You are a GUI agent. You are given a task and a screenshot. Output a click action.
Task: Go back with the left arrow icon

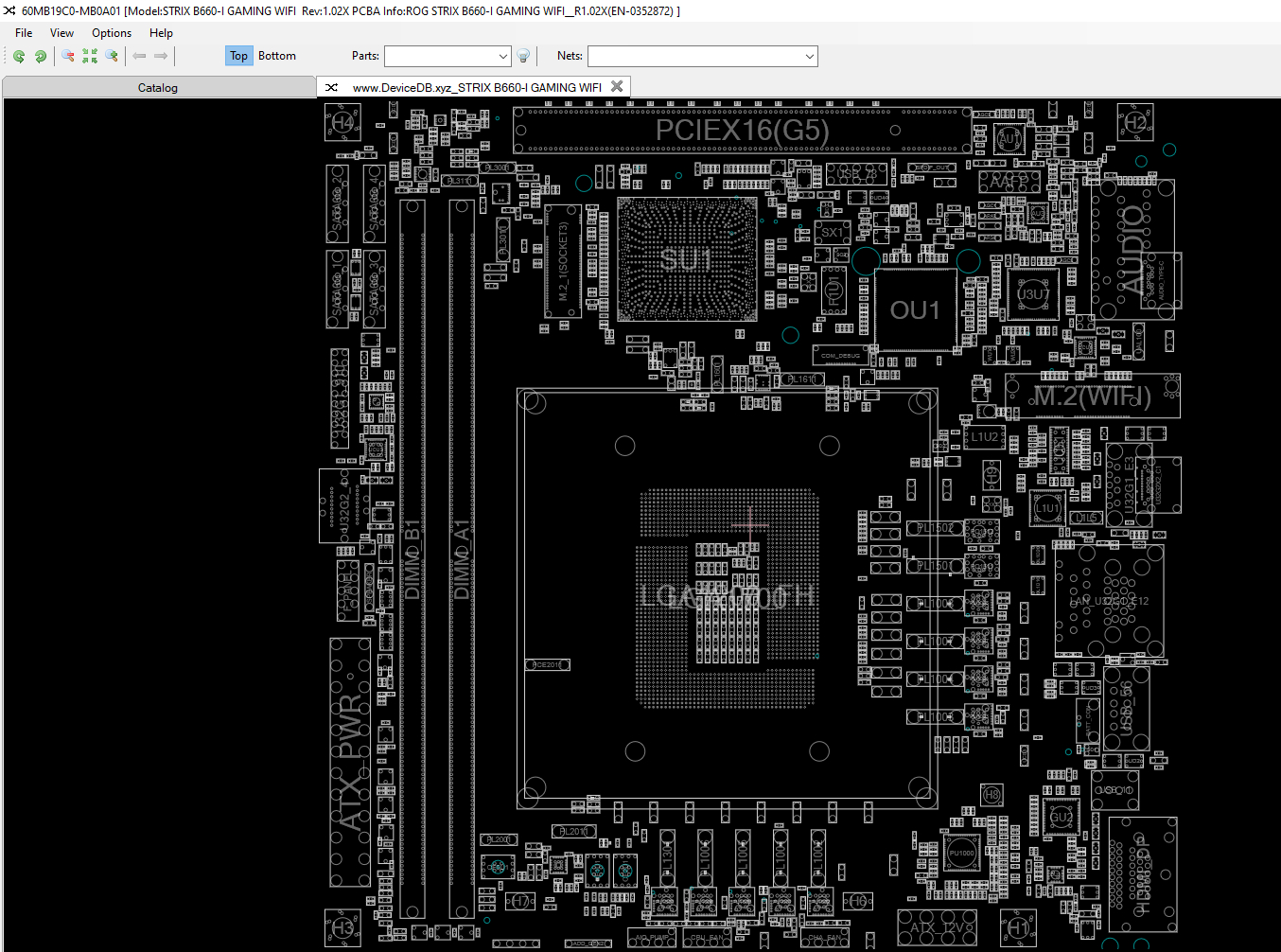(x=139, y=56)
